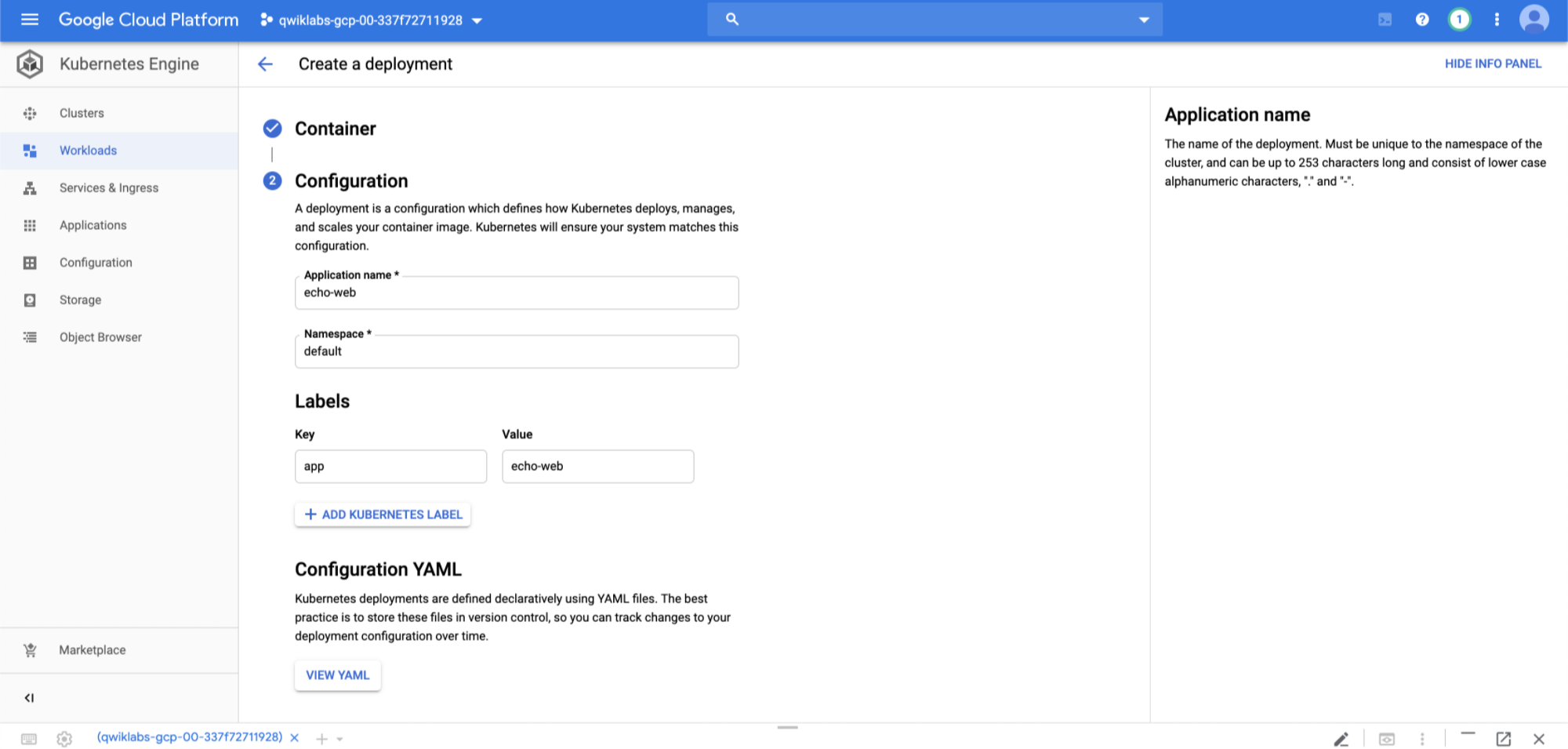The height and width of the screenshot is (749, 1568).
Task: Open Object Browser in the sidebar
Action: 100,337
